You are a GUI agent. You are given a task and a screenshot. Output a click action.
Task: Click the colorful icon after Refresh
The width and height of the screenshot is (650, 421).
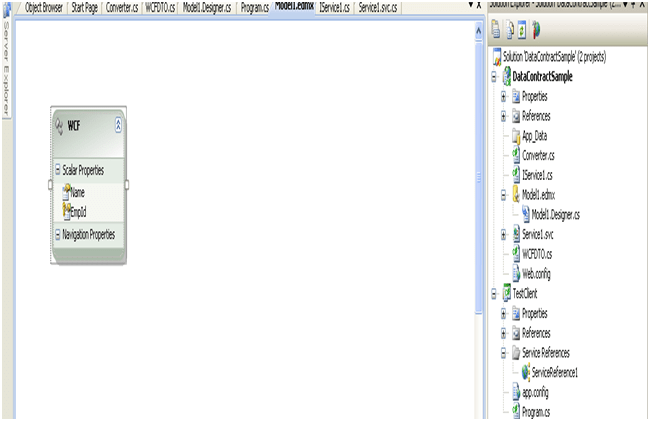(x=536, y=30)
